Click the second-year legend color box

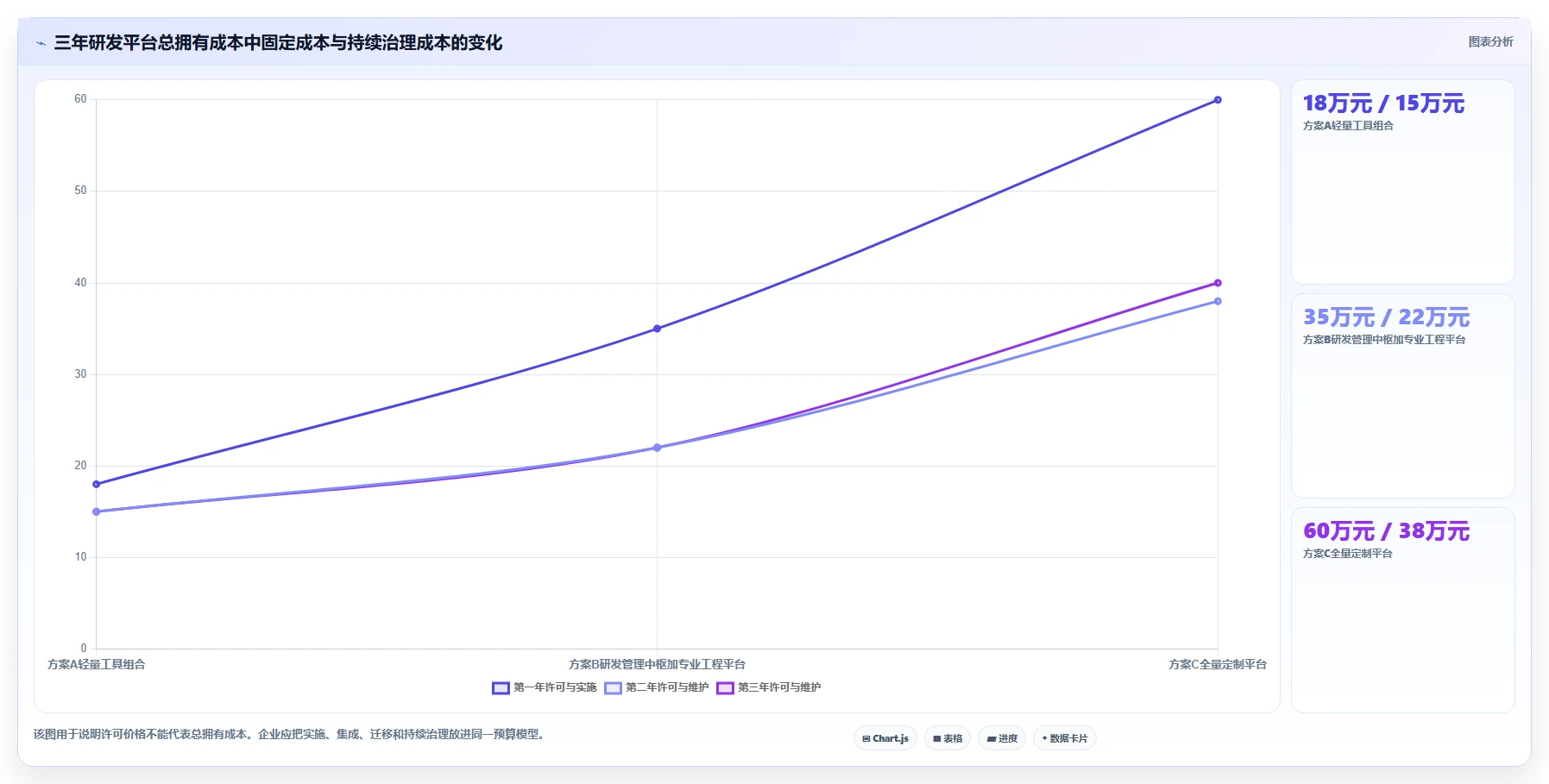click(x=613, y=687)
